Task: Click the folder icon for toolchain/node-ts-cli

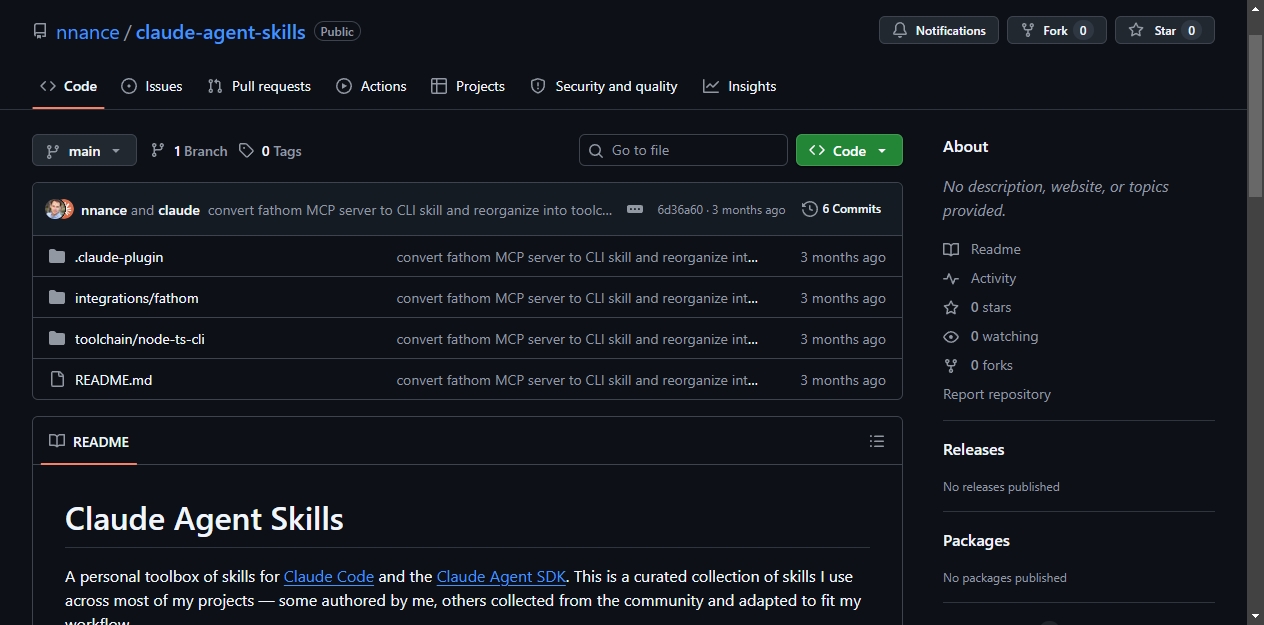Action: tap(57, 339)
